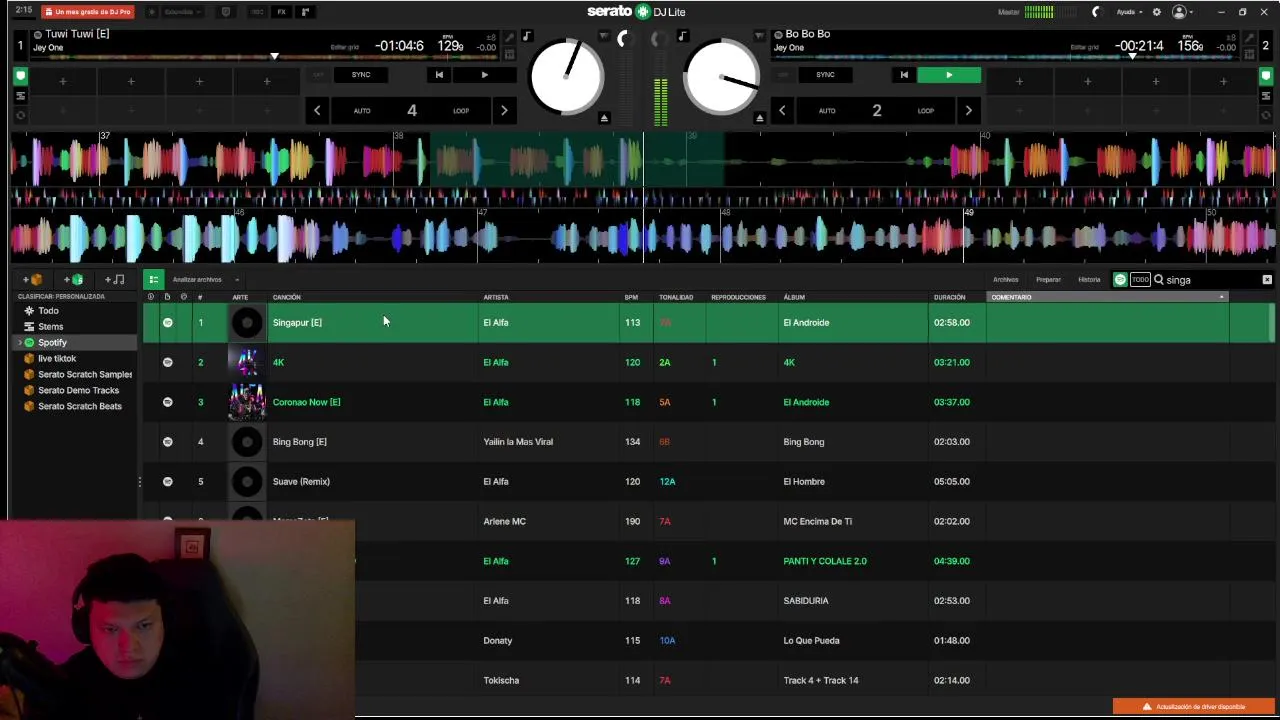Screen dimensions: 1280x720
Task: Open stems pad mode icon on deck 1
Action: pos(20,96)
